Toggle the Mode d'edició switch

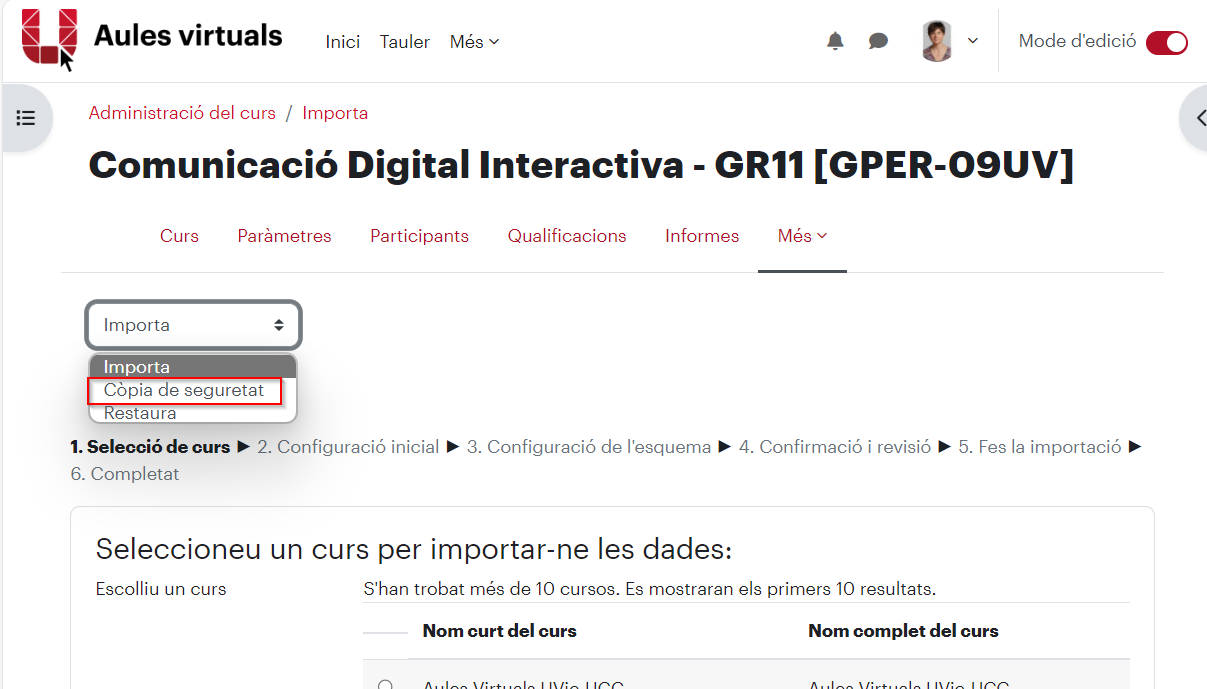1166,42
